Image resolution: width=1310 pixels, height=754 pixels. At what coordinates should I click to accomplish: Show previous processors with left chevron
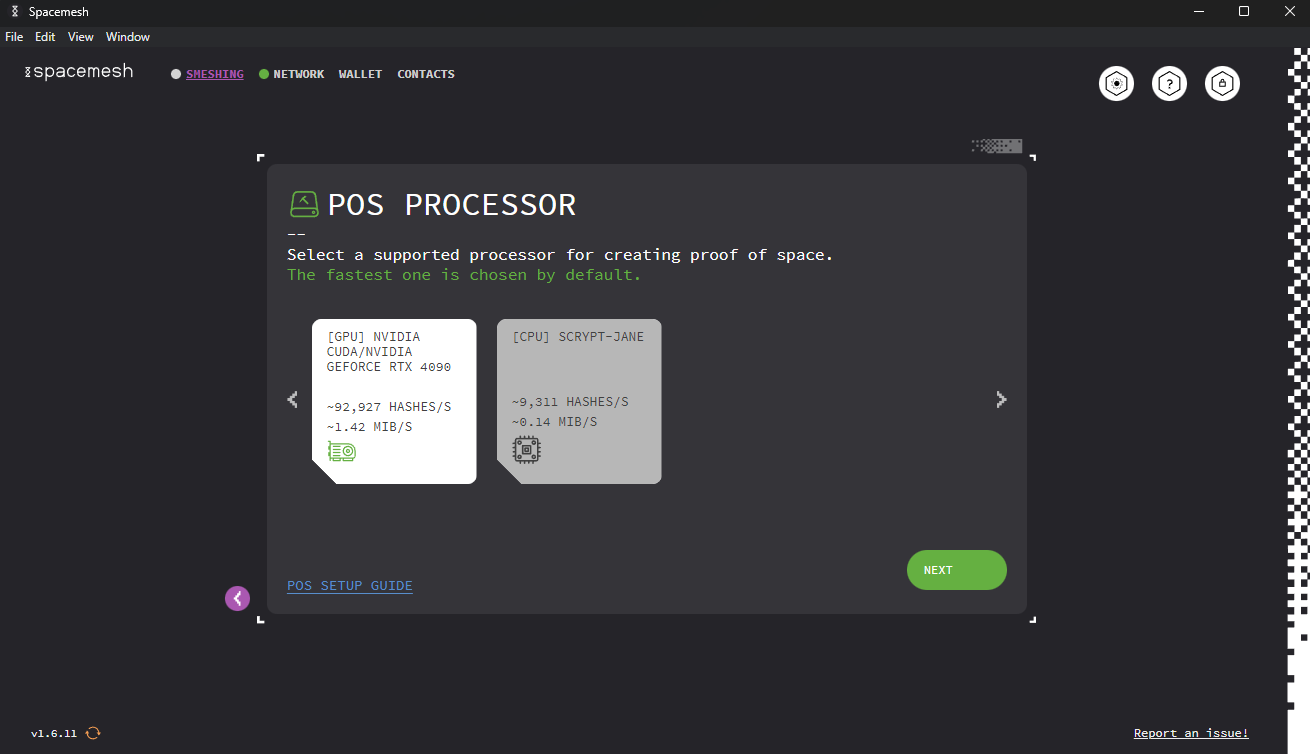point(292,400)
